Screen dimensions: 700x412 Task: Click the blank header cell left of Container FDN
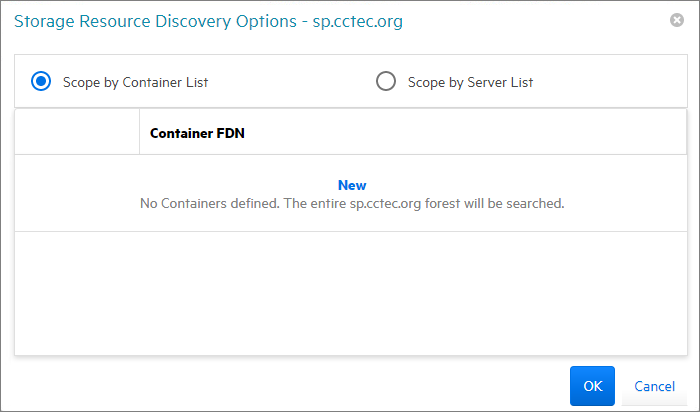pos(77,132)
